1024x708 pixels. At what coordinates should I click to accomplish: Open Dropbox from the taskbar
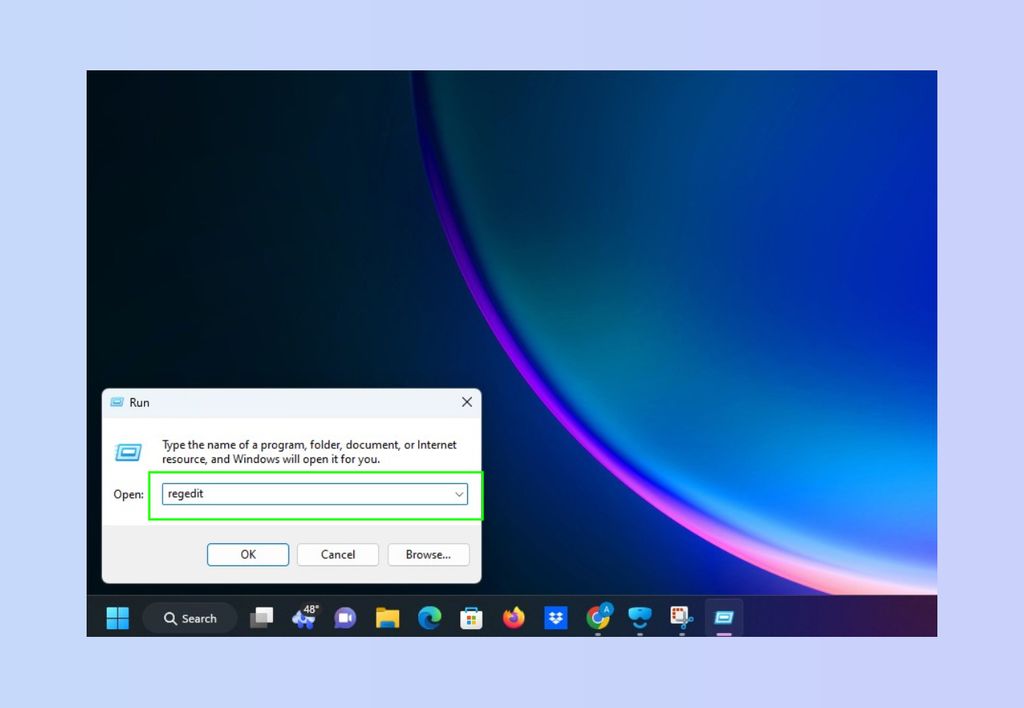tap(556, 617)
